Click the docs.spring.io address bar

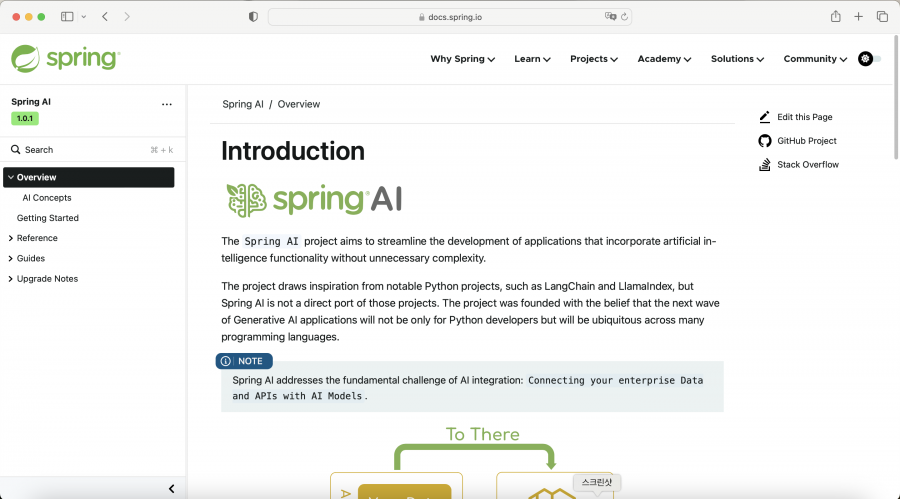pos(450,17)
